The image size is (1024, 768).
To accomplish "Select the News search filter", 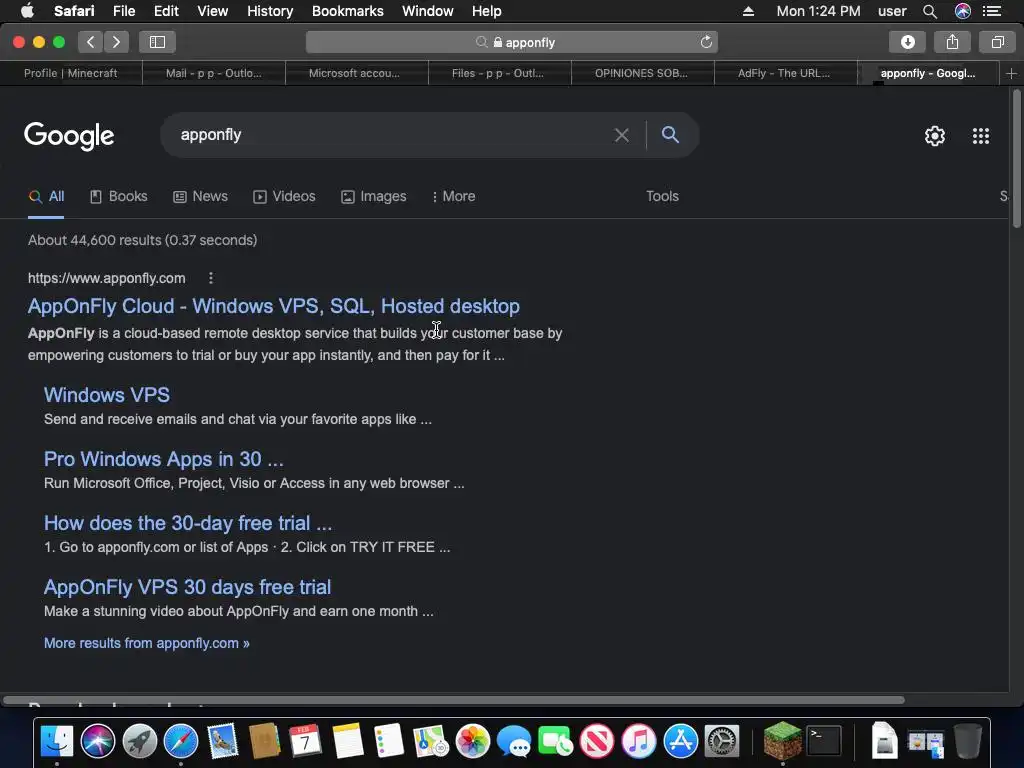I will pos(200,197).
